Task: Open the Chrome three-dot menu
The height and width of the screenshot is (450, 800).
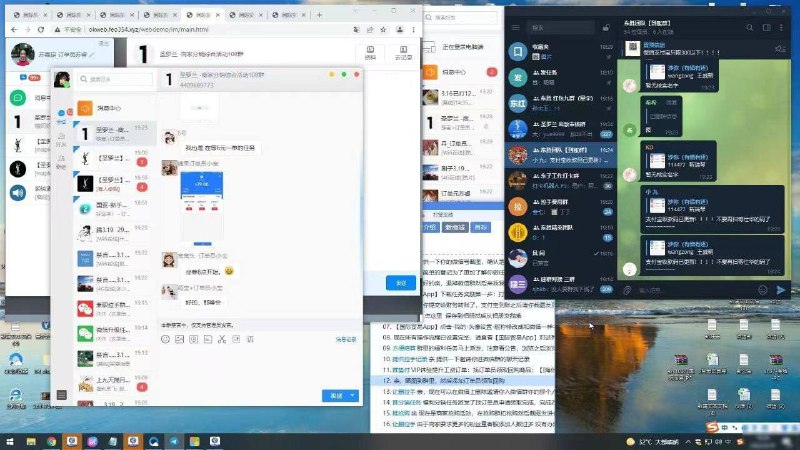Action: (413, 30)
